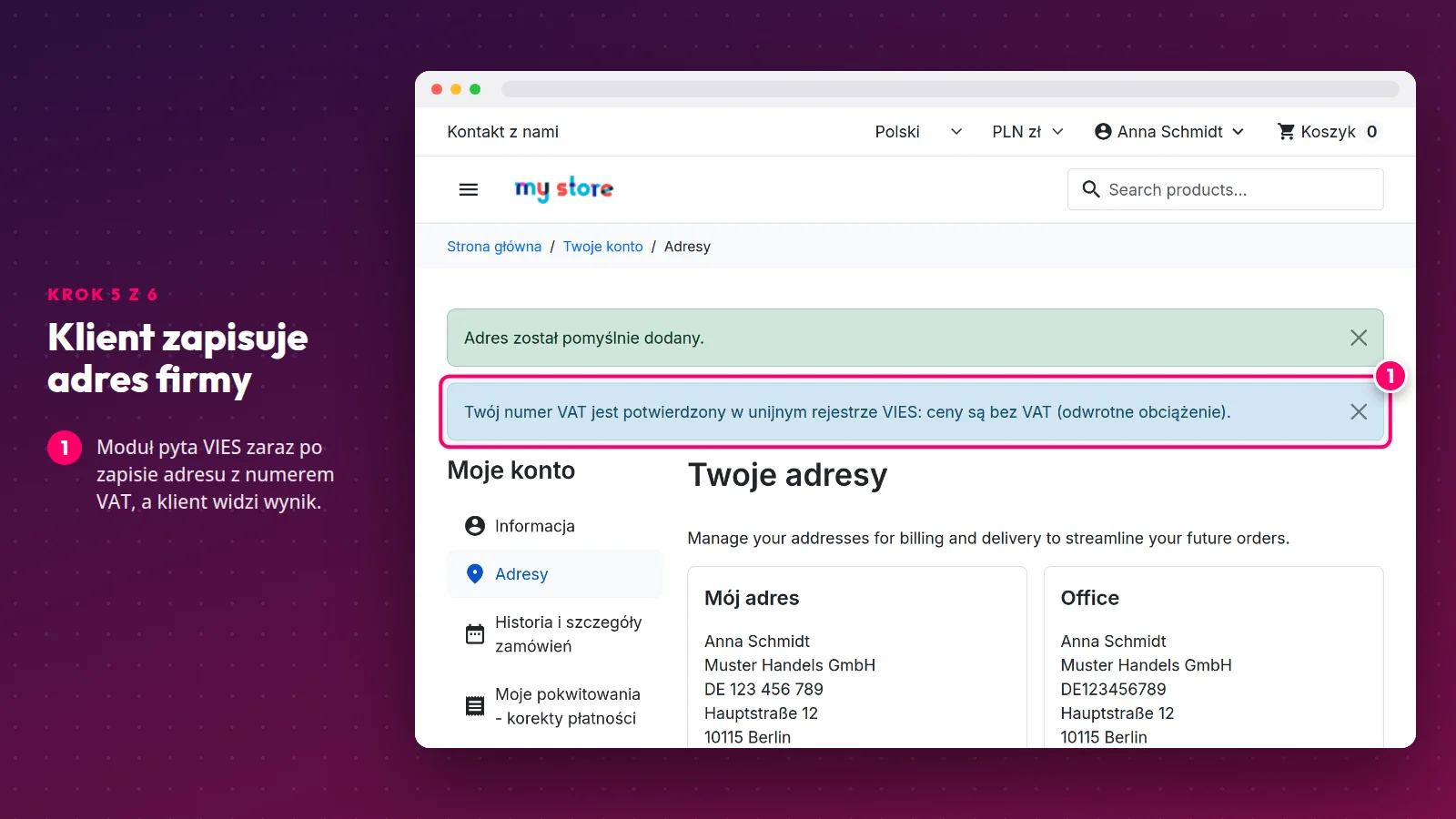Click the my store logo
The image size is (1456, 819).
click(x=564, y=188)
